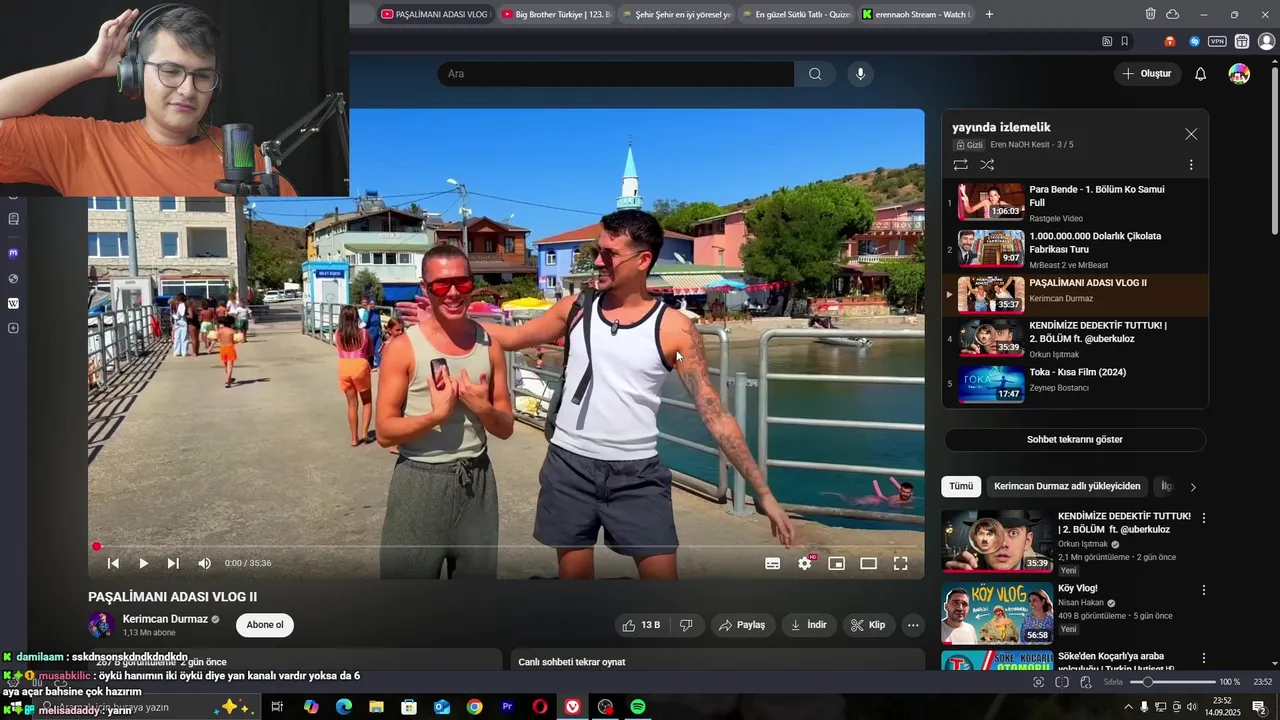Toggle theater mode view

(x=868, y=564)
